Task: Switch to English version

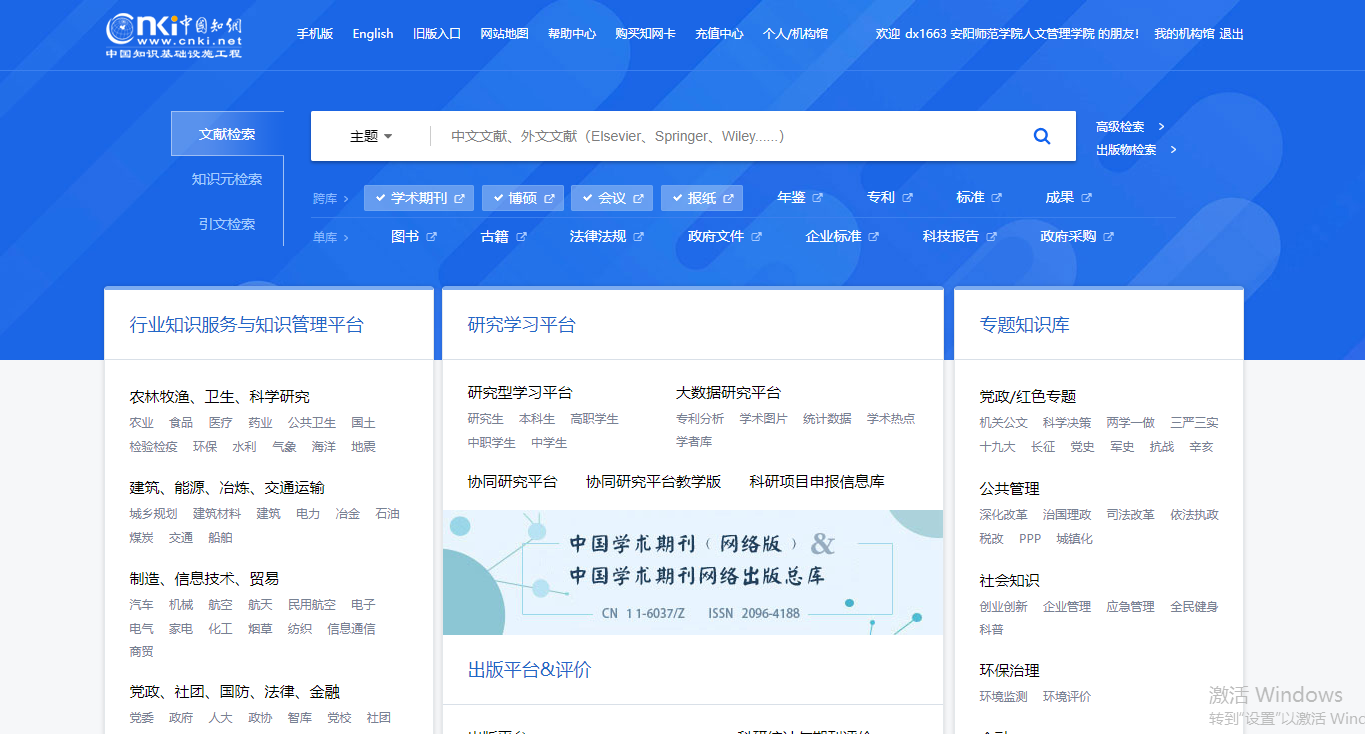Action: pos(373,34)
